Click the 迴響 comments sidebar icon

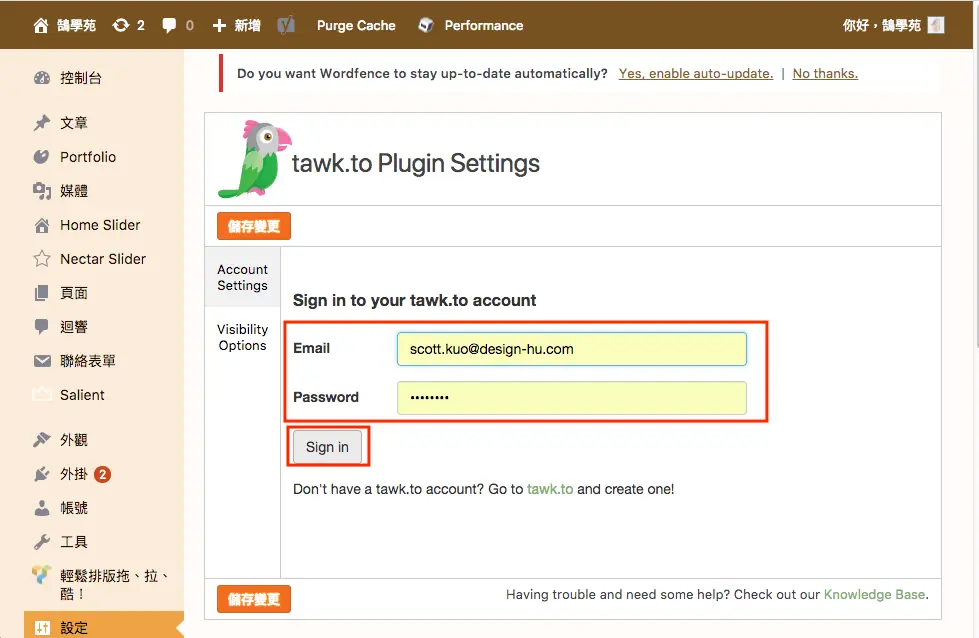(41, 326)
